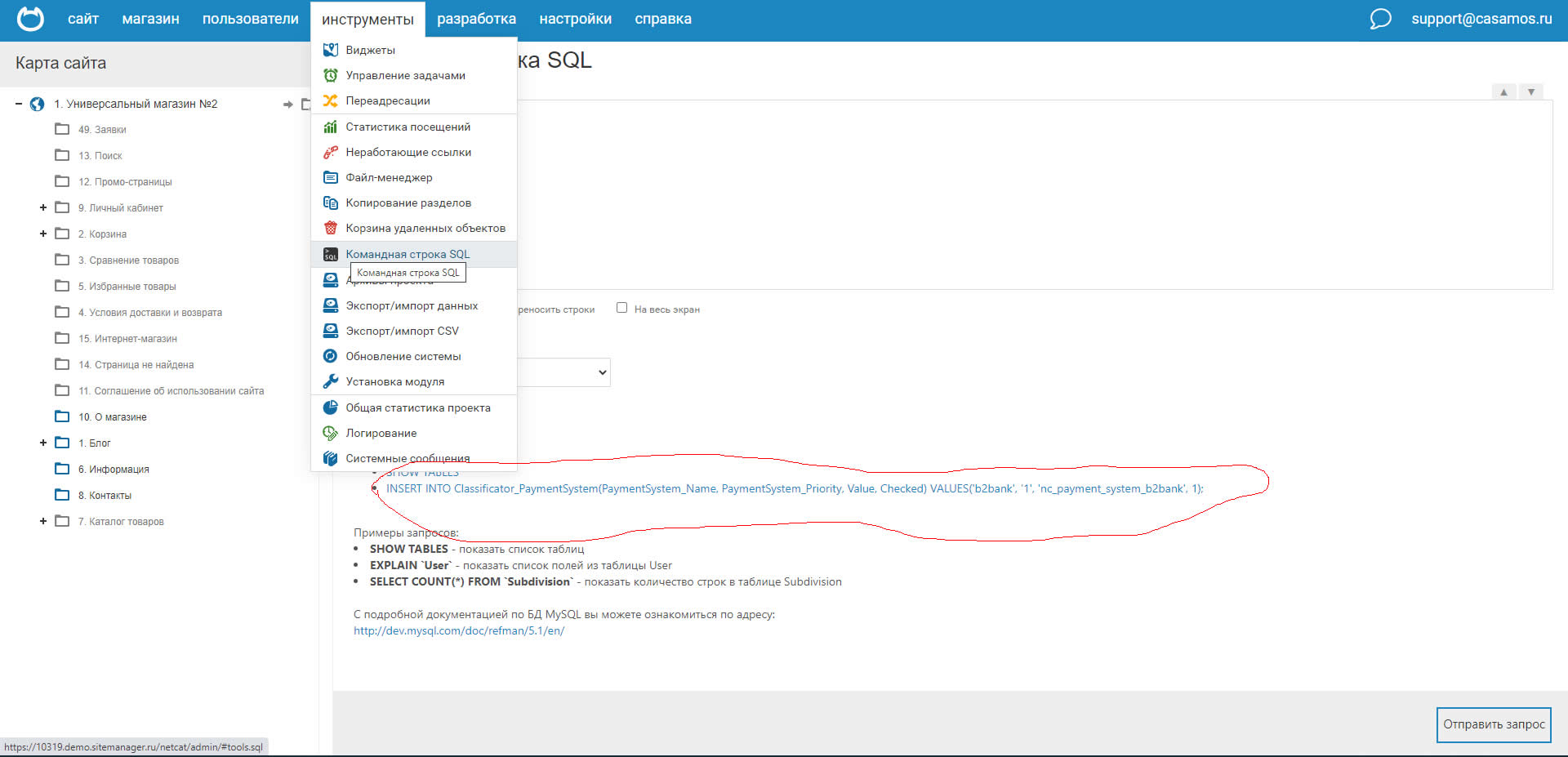Collapse the Universal Store №2 site node
The image size is (1568, 757).
[x=19, y=104]
